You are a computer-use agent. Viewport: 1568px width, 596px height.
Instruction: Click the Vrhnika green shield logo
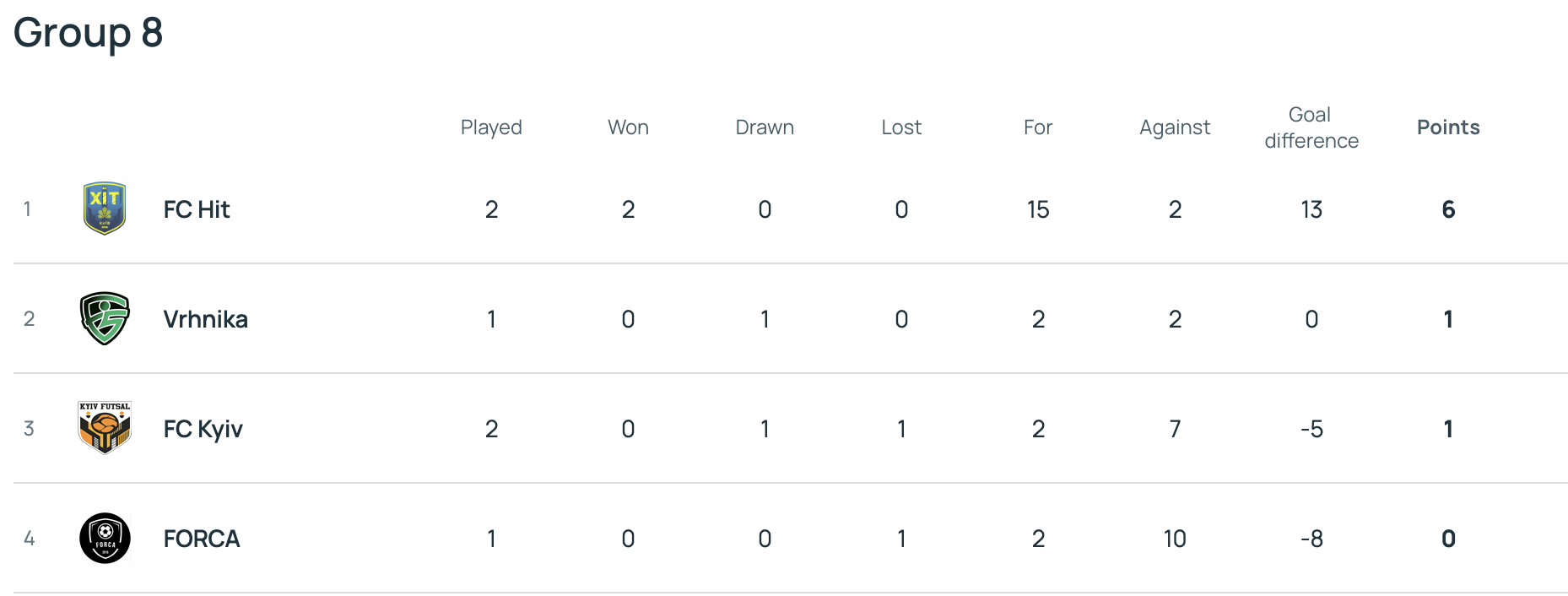(x=105, y=318)
